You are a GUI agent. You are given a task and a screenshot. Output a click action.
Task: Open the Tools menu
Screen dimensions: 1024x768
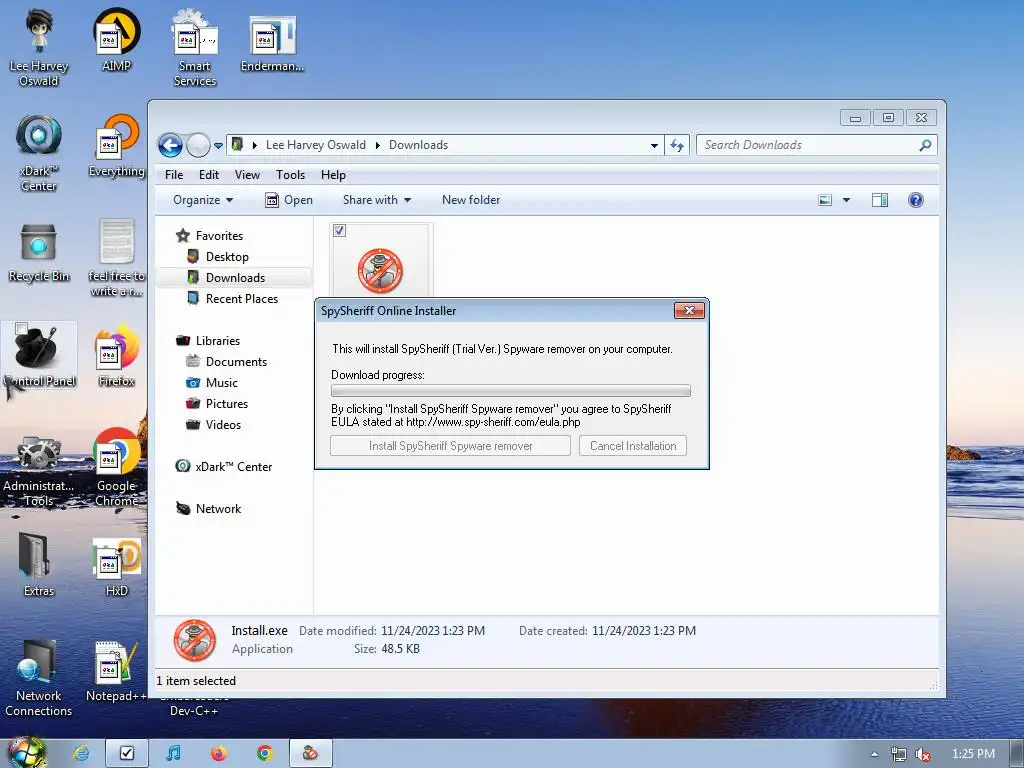(290, 175)
